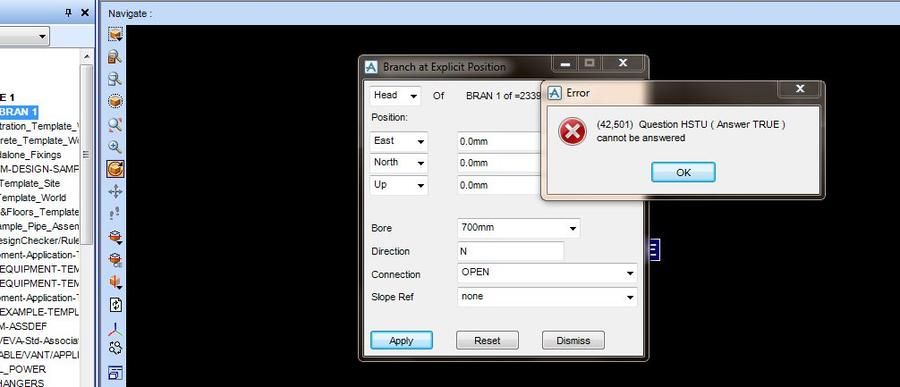Viewport: 900px width, 387px height.
Task: Click the Apply button
Action: tap(401, 340)
